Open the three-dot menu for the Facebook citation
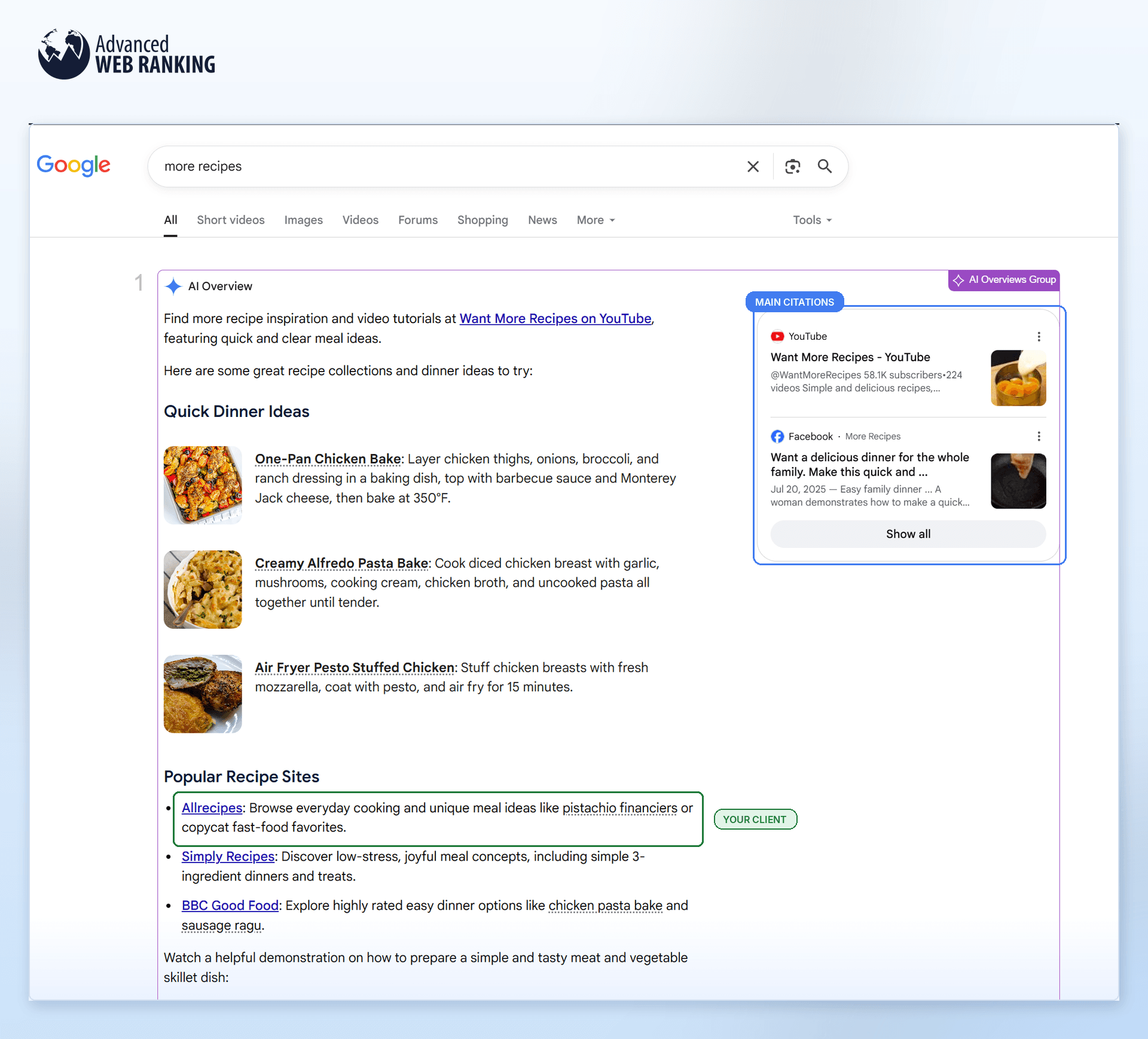The height and width of the screenshot is (1039, 1148). pyautogui.click(x=1039, y=437)
